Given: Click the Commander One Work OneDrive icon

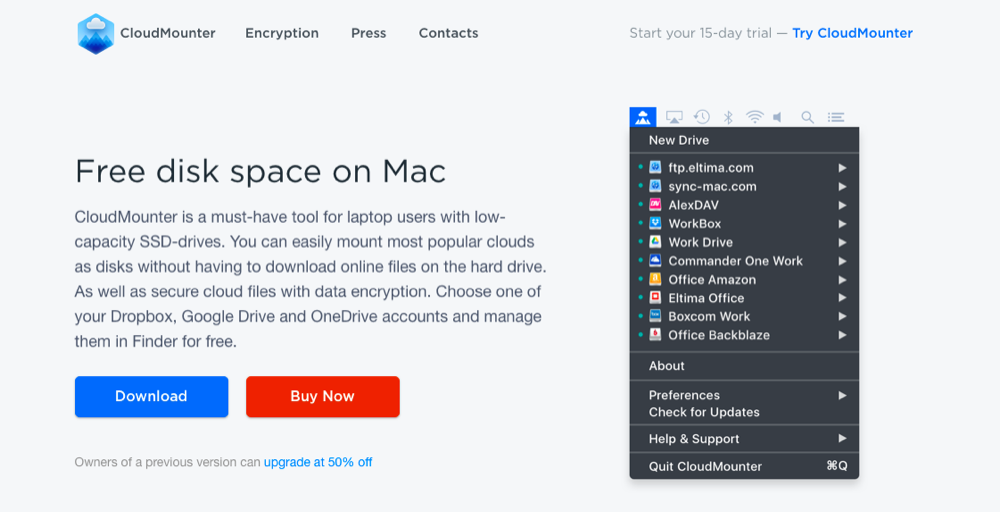Looking at the screenshot, I should coord(655,260).
